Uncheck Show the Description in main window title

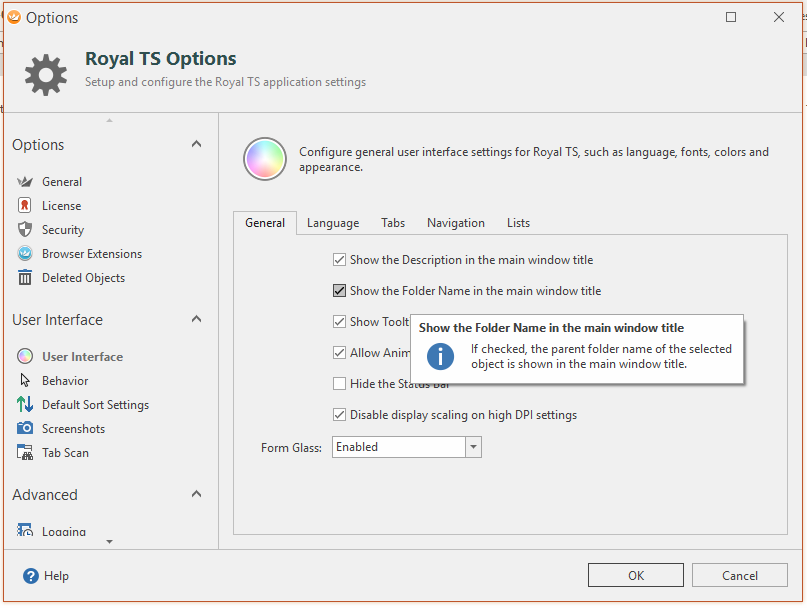[340, 260]
